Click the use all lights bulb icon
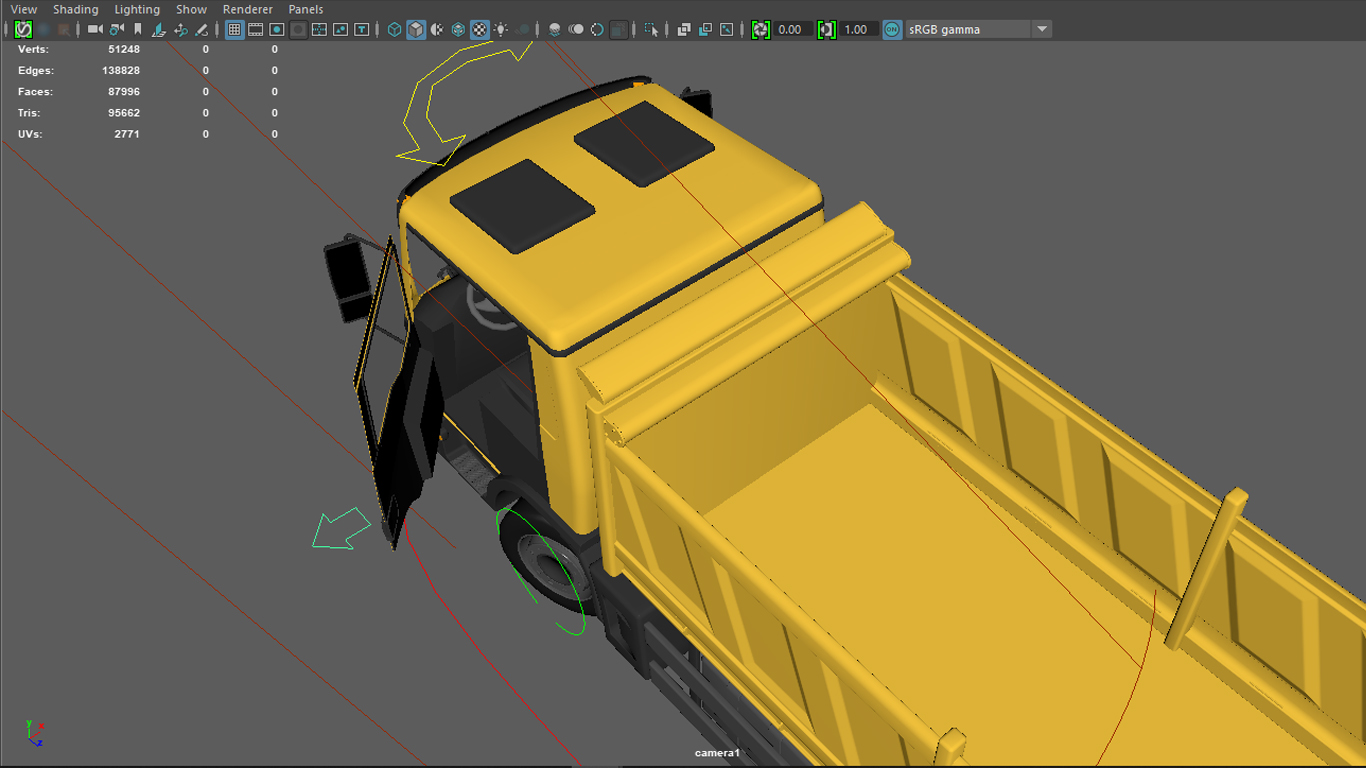1366x768 pixels. pos(501,30)
